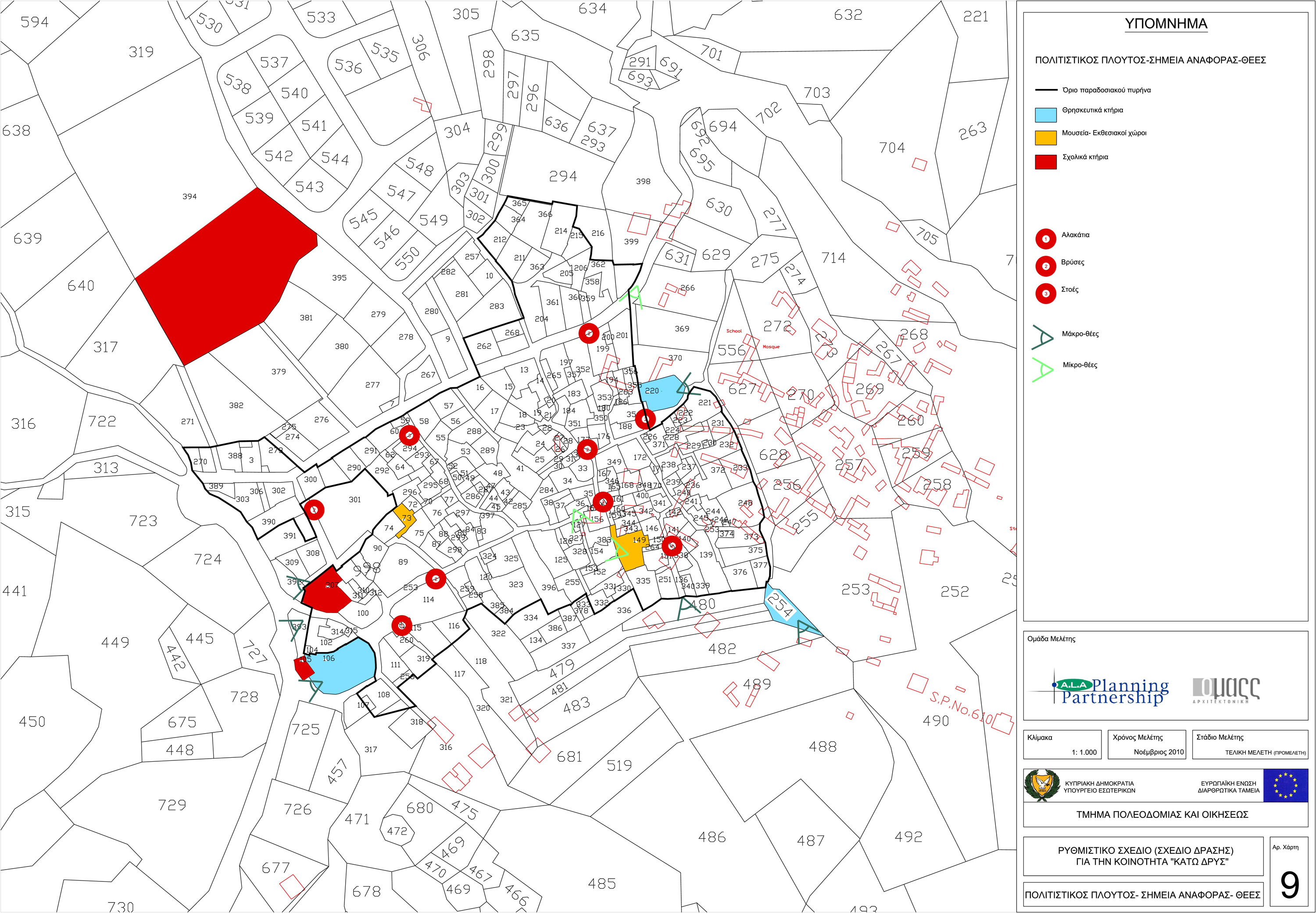1316x913 pixels.
Task: Click the scale value 1: 1.000
Action: click(1084, 752)
